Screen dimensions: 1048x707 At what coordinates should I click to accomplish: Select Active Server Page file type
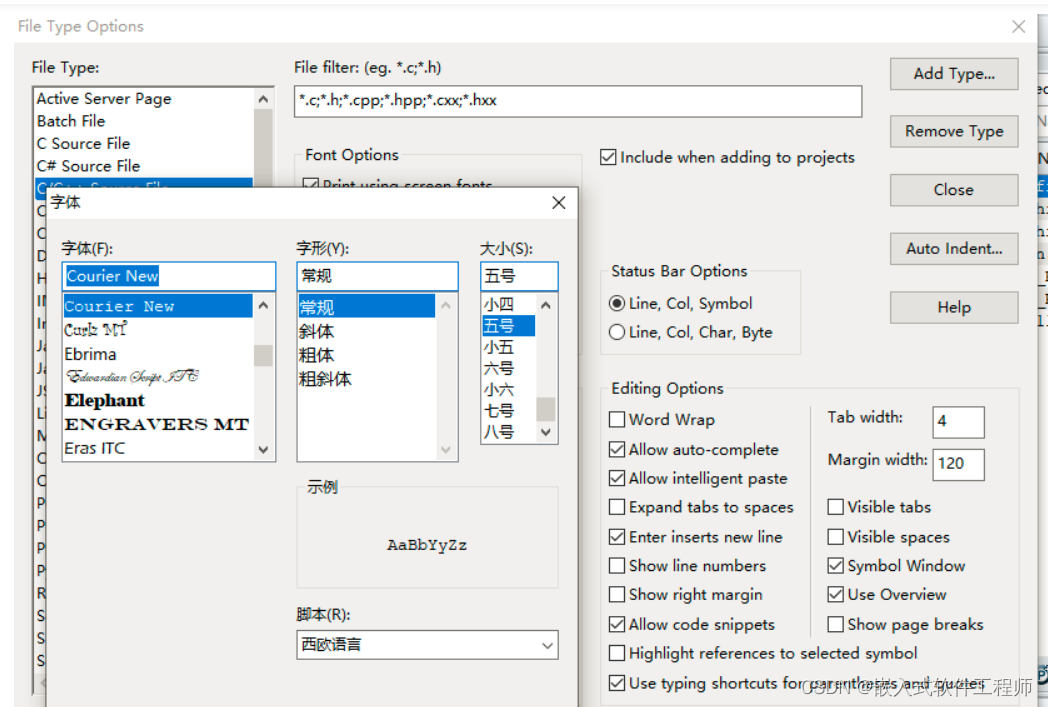tap(144, 99)
